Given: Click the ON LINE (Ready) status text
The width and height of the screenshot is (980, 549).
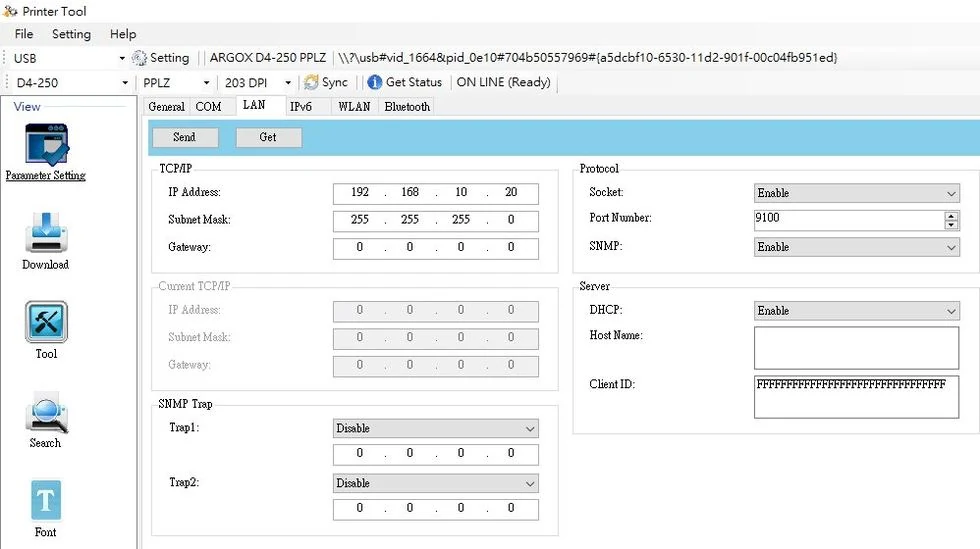Looking at the screenshot, I should point(504,82).
